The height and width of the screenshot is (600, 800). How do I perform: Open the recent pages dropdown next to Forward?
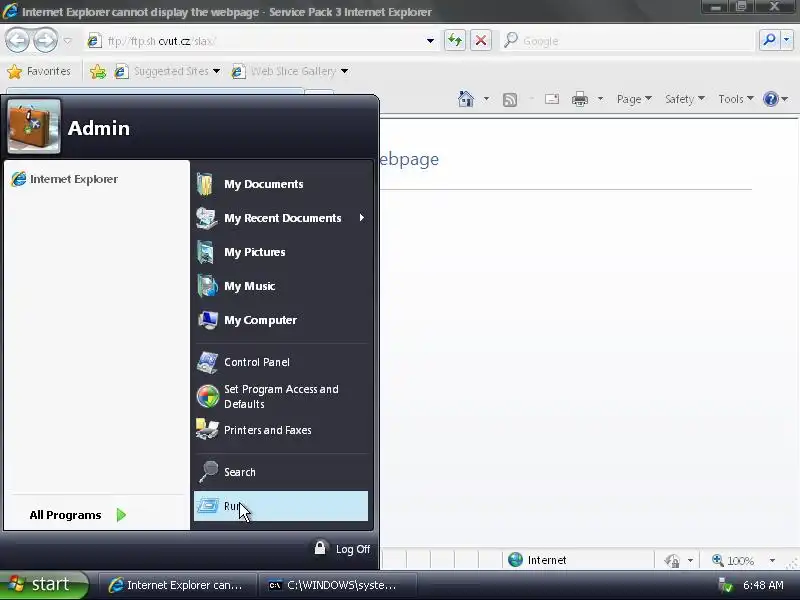click(x=67, y=41)
